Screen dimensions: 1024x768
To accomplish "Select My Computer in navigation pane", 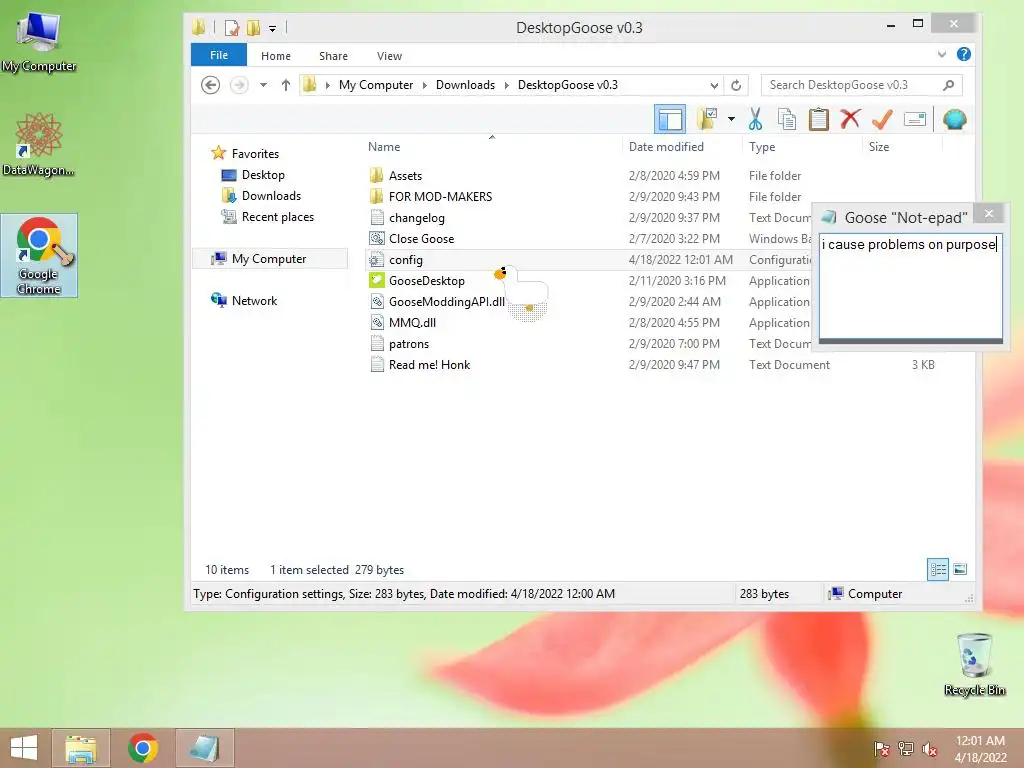I will [268, 259].
